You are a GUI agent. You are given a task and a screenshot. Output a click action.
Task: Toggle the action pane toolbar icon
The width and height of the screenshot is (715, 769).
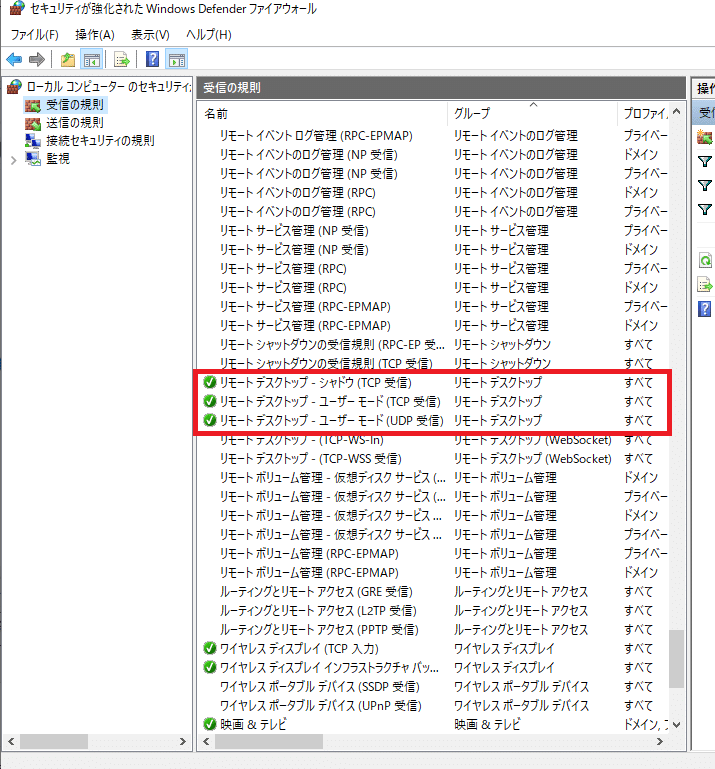[177, 60]
